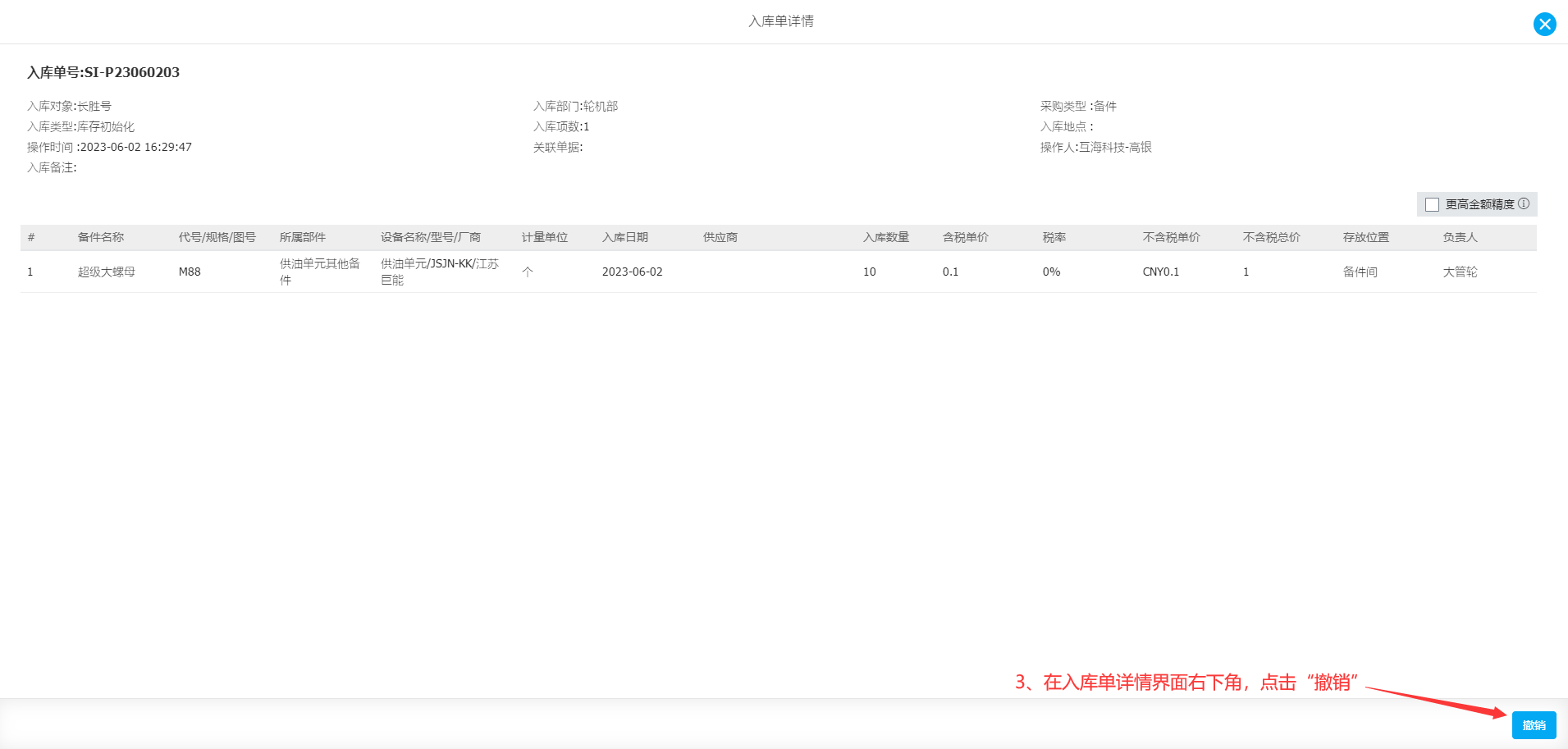Image resolution: width=1568 pixels, height=749 pixels.
Task: Click the 代号/规格/图号 column header
Action: [217, 237]
